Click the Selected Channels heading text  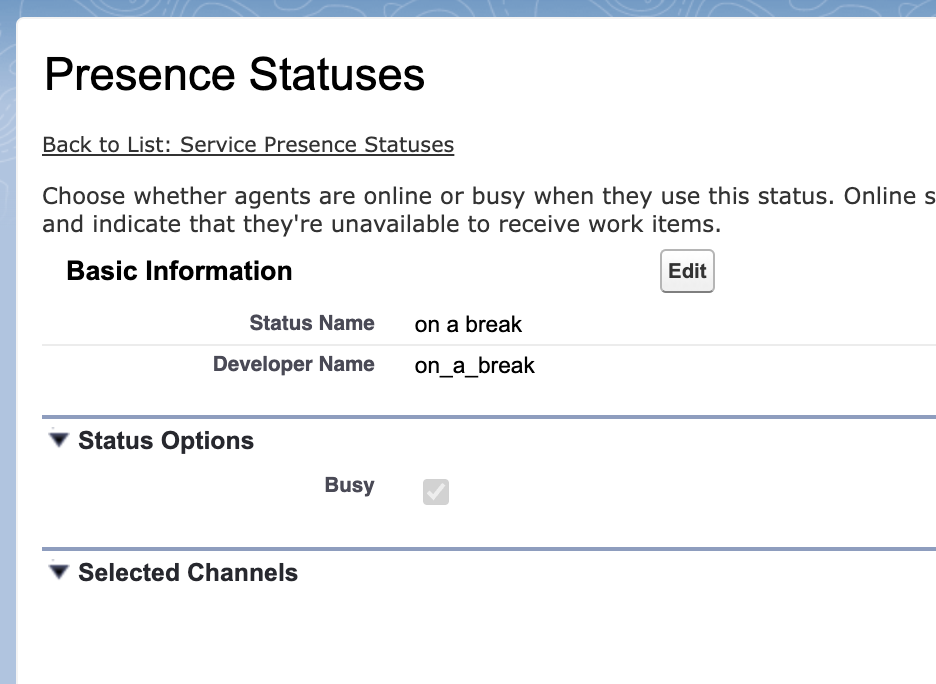click(x=188, y=573)
